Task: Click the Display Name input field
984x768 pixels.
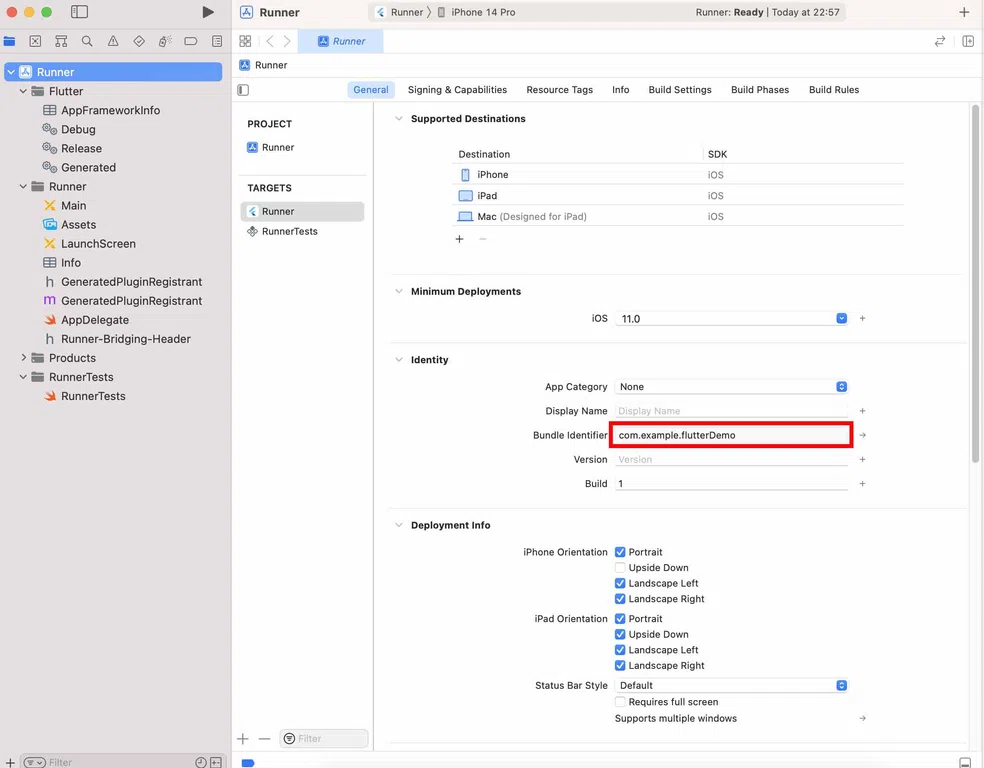Action: point(731,411)
